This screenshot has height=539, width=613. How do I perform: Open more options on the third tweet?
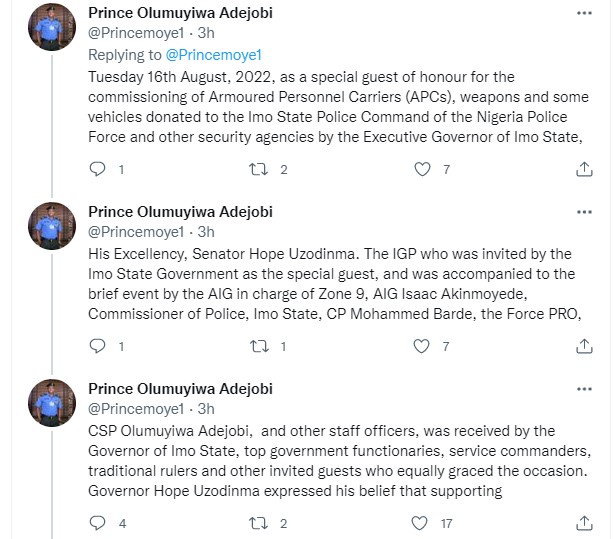point(584,389)
